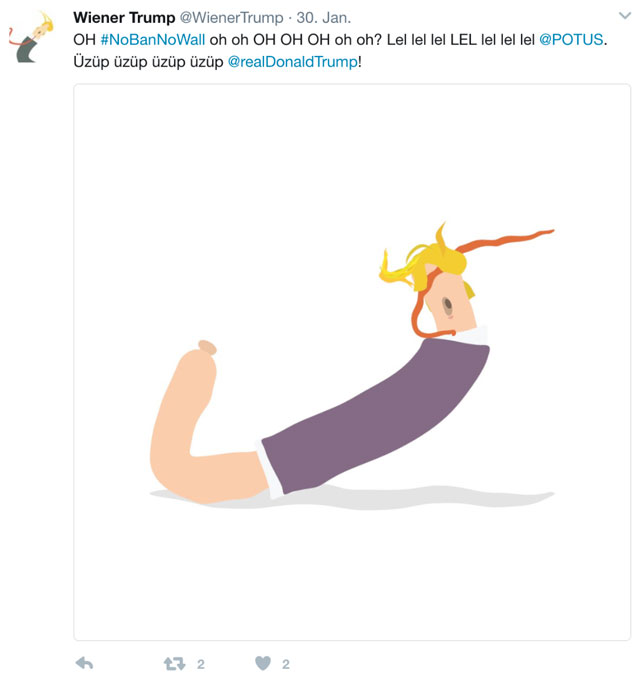Open the tweet options chevron menu
This screenshot has width=640, height=676.
[624, 16]
